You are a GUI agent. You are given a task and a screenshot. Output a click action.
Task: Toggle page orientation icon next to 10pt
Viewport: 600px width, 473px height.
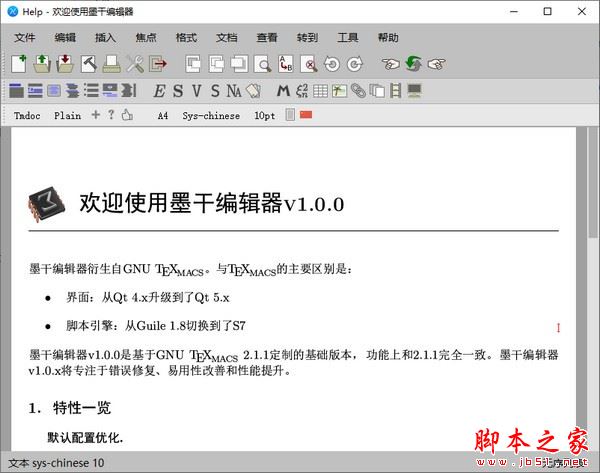coord(290,115)
